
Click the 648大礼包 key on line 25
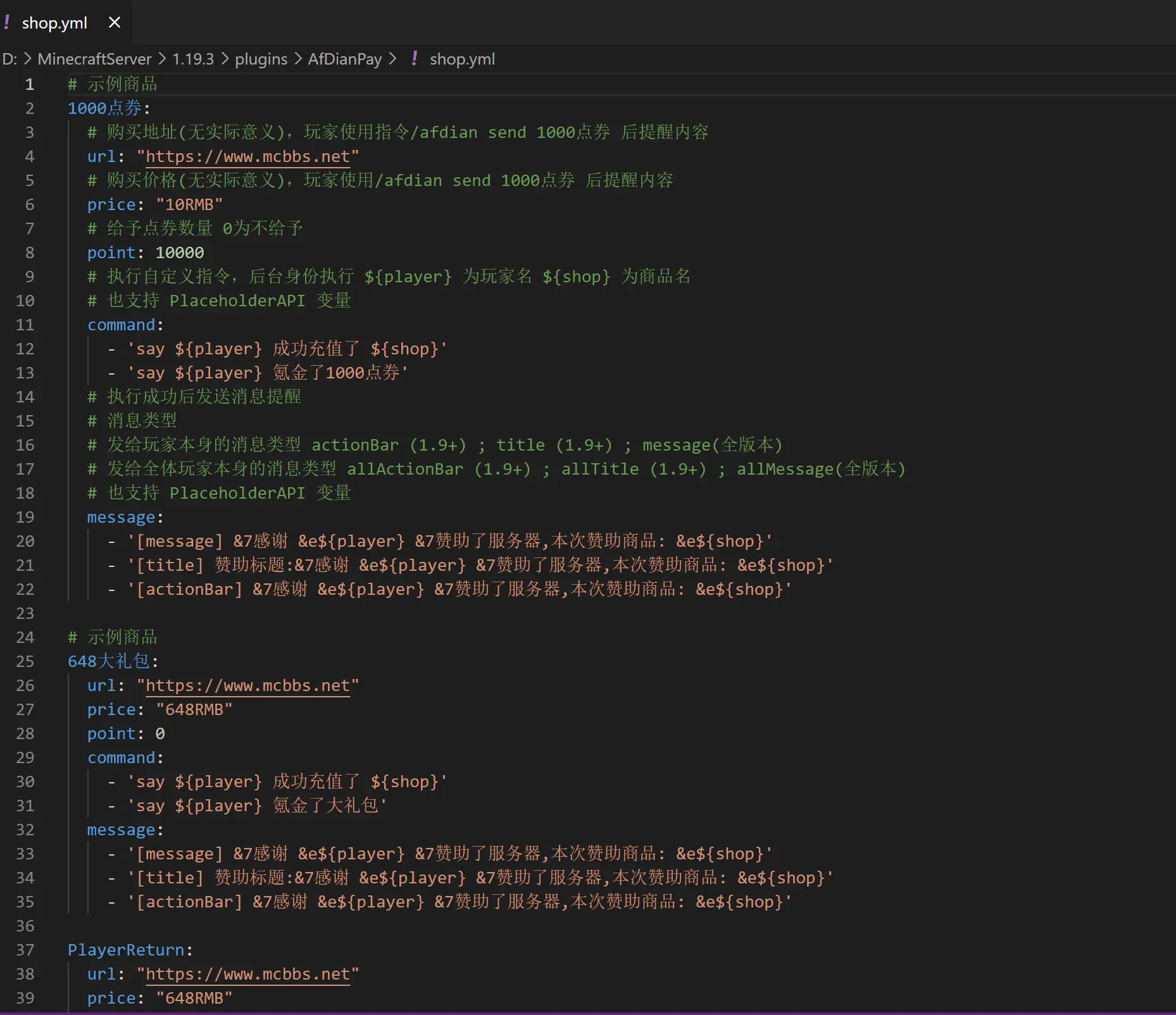[108, 661]
